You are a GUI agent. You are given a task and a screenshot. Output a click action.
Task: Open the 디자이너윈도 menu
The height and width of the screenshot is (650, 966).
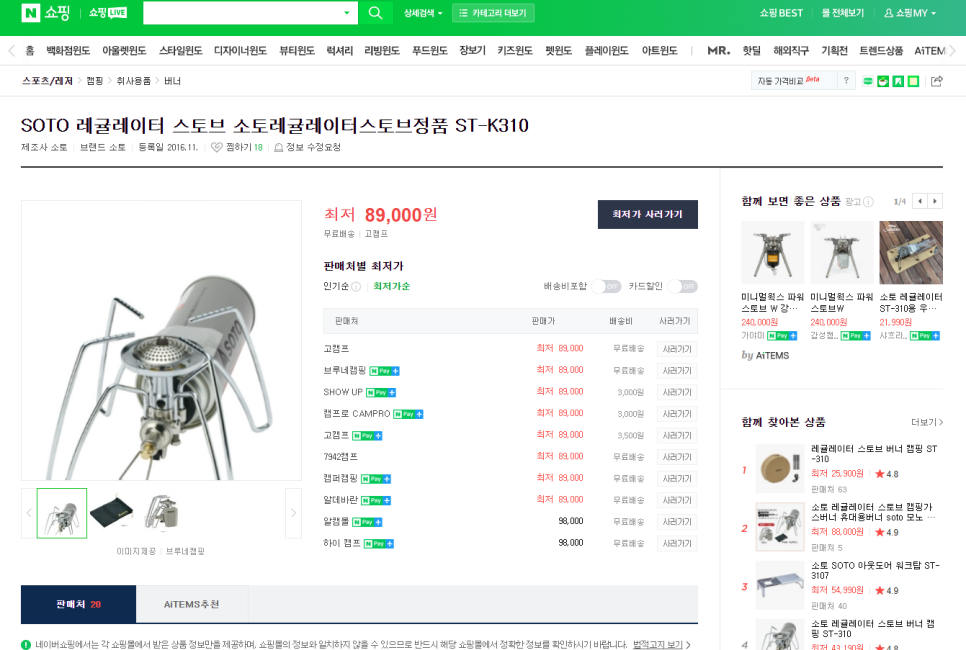[240, 51]
